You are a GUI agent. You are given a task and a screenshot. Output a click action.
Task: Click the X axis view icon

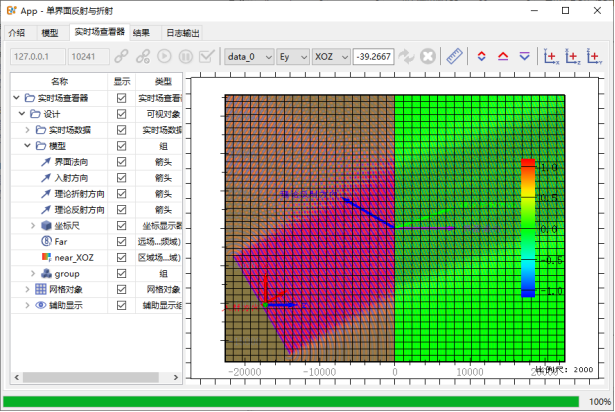click(x=551, y=57)
